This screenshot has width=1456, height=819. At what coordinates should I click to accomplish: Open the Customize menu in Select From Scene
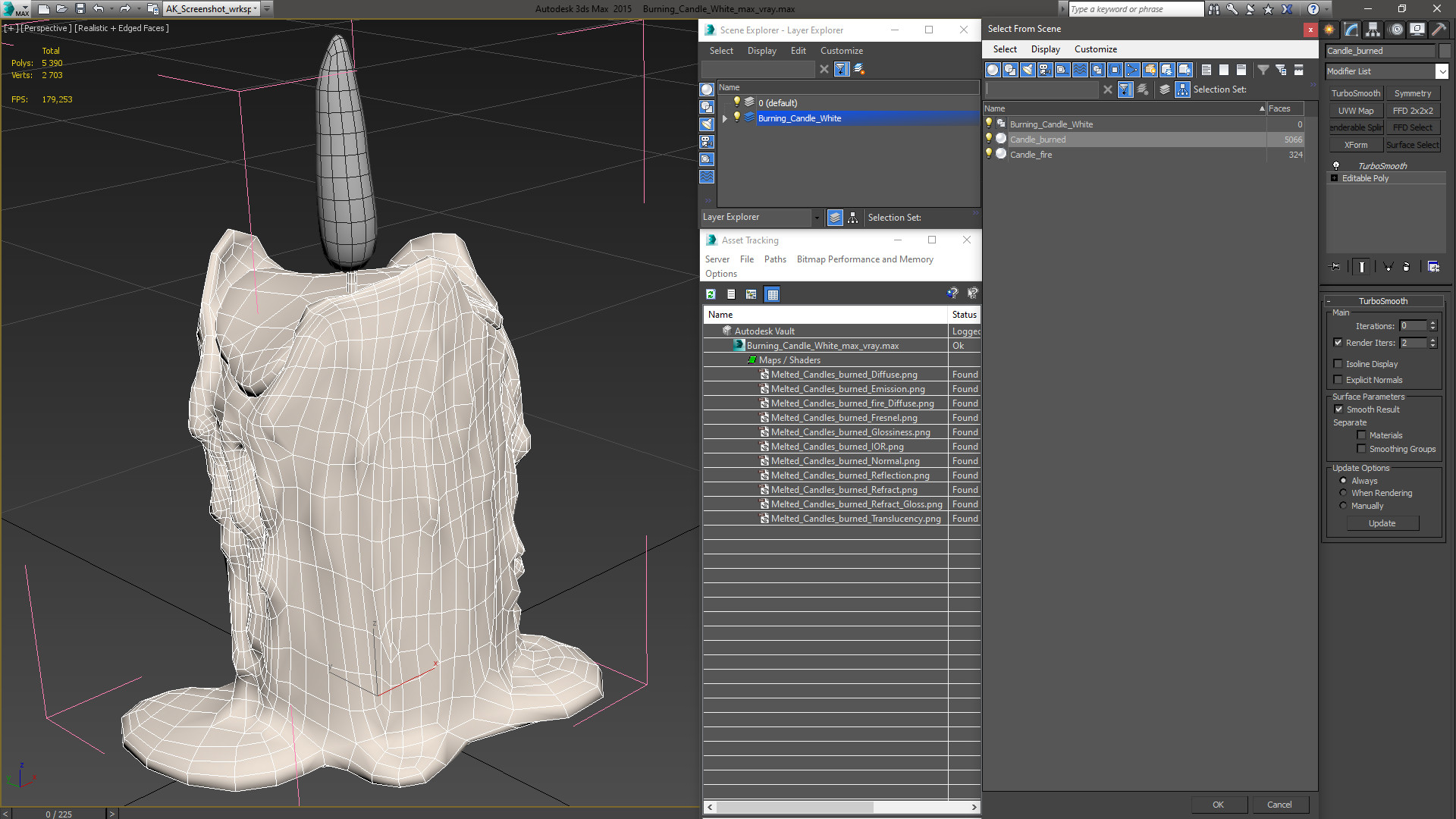1095,49
